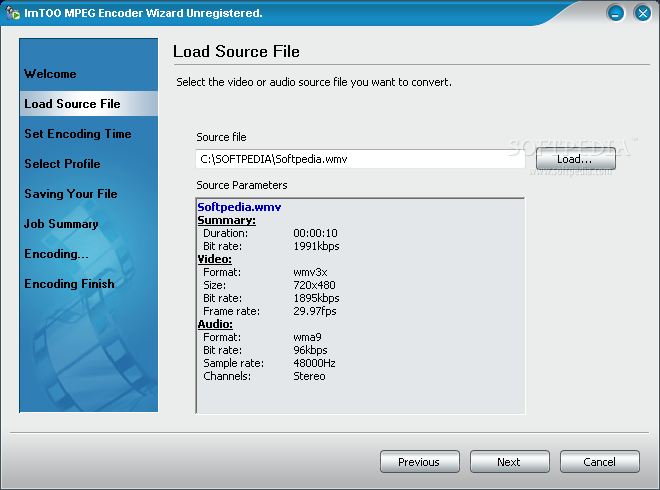Click the Previous button
Image resolution: width=660 pixels, height=490 pixels.
[420, 462]
